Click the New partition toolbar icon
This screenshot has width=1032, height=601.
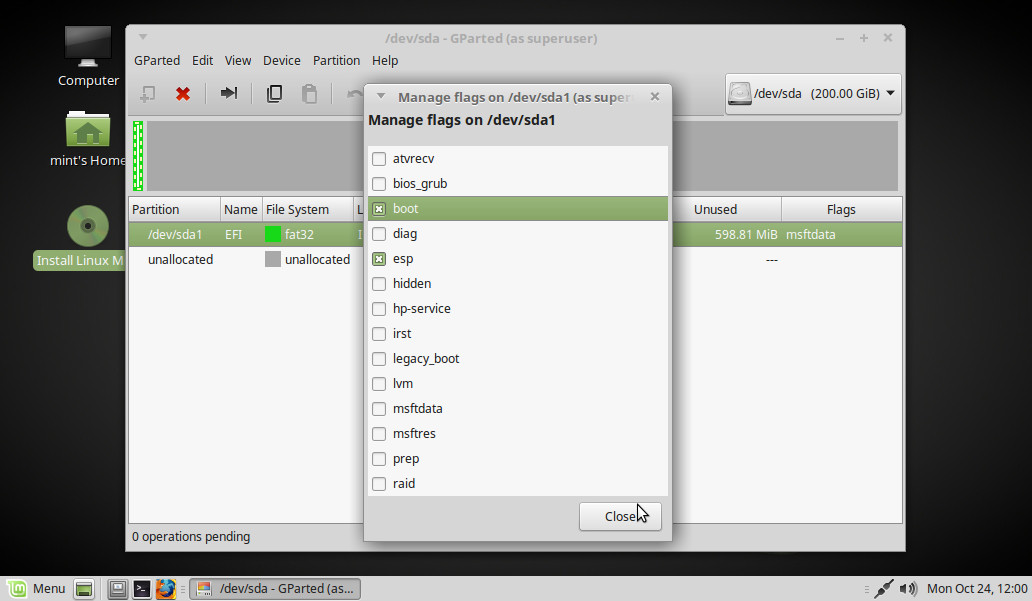pos(147,93)
